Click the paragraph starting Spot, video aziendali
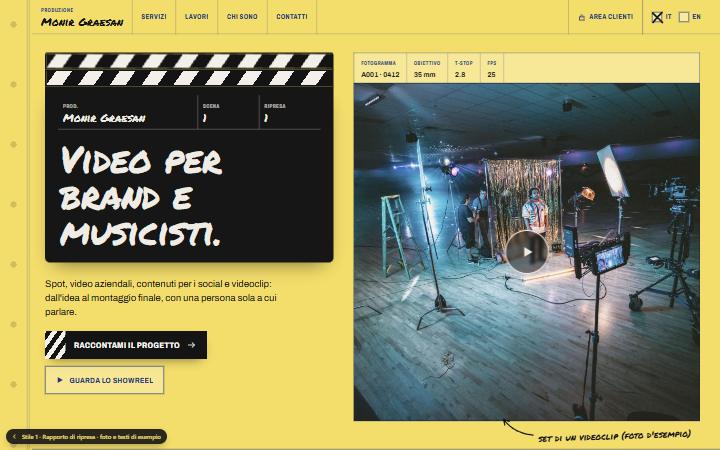This screenshot has height=450, width=720. [161, 298]
